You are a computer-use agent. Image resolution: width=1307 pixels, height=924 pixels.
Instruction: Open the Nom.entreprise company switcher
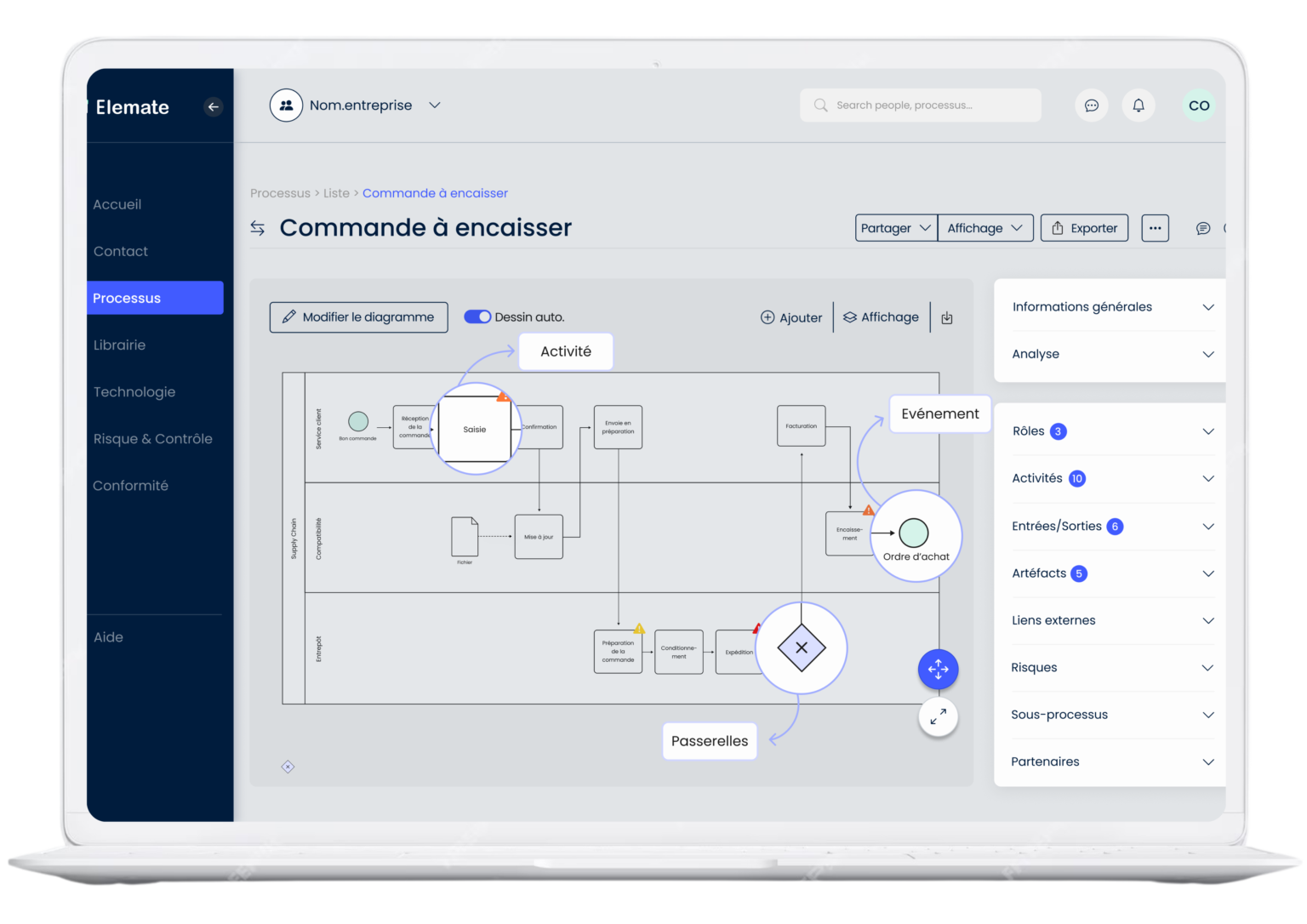357,105
